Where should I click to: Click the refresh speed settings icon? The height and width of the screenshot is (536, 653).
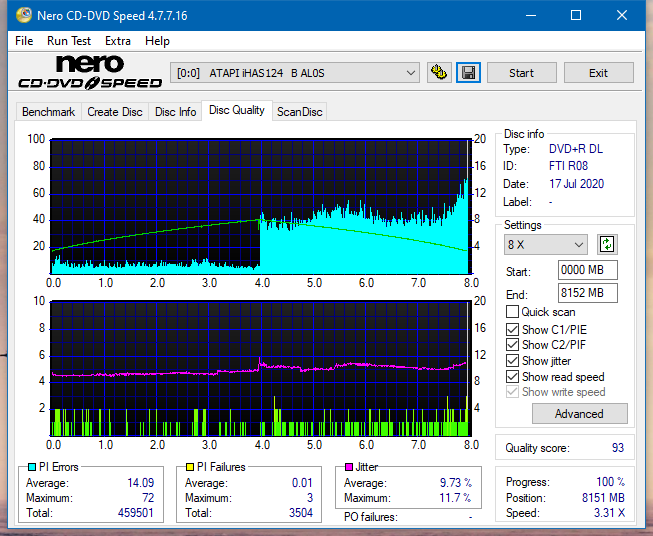[x=607, y=244]
